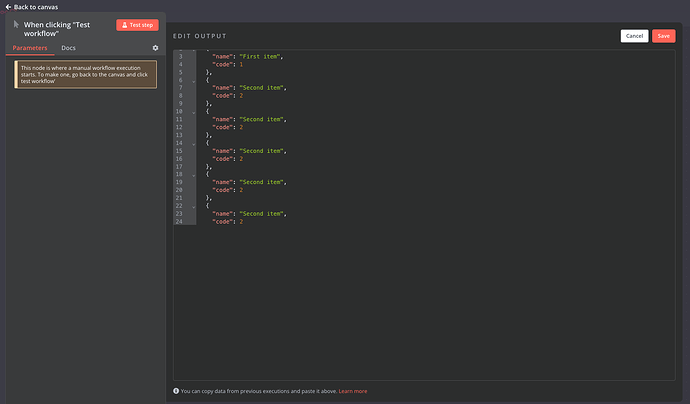Collapse the code fold at line 18

pyautogui.click(x=193, y=175)
